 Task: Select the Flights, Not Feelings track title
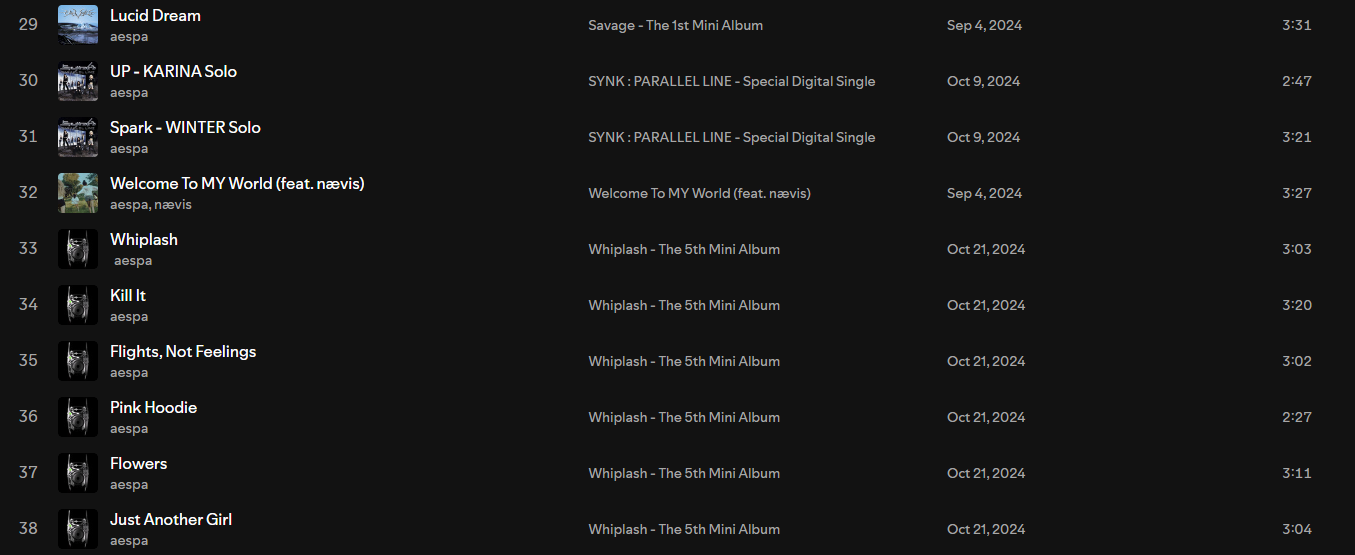[183, 351]
